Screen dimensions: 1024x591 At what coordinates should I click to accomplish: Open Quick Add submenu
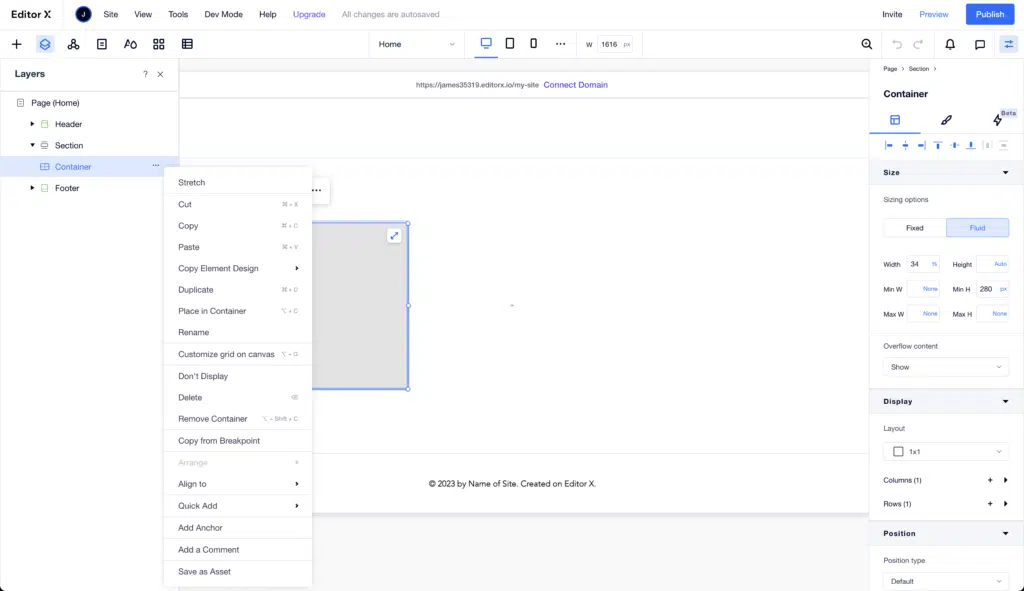[238, 506]
